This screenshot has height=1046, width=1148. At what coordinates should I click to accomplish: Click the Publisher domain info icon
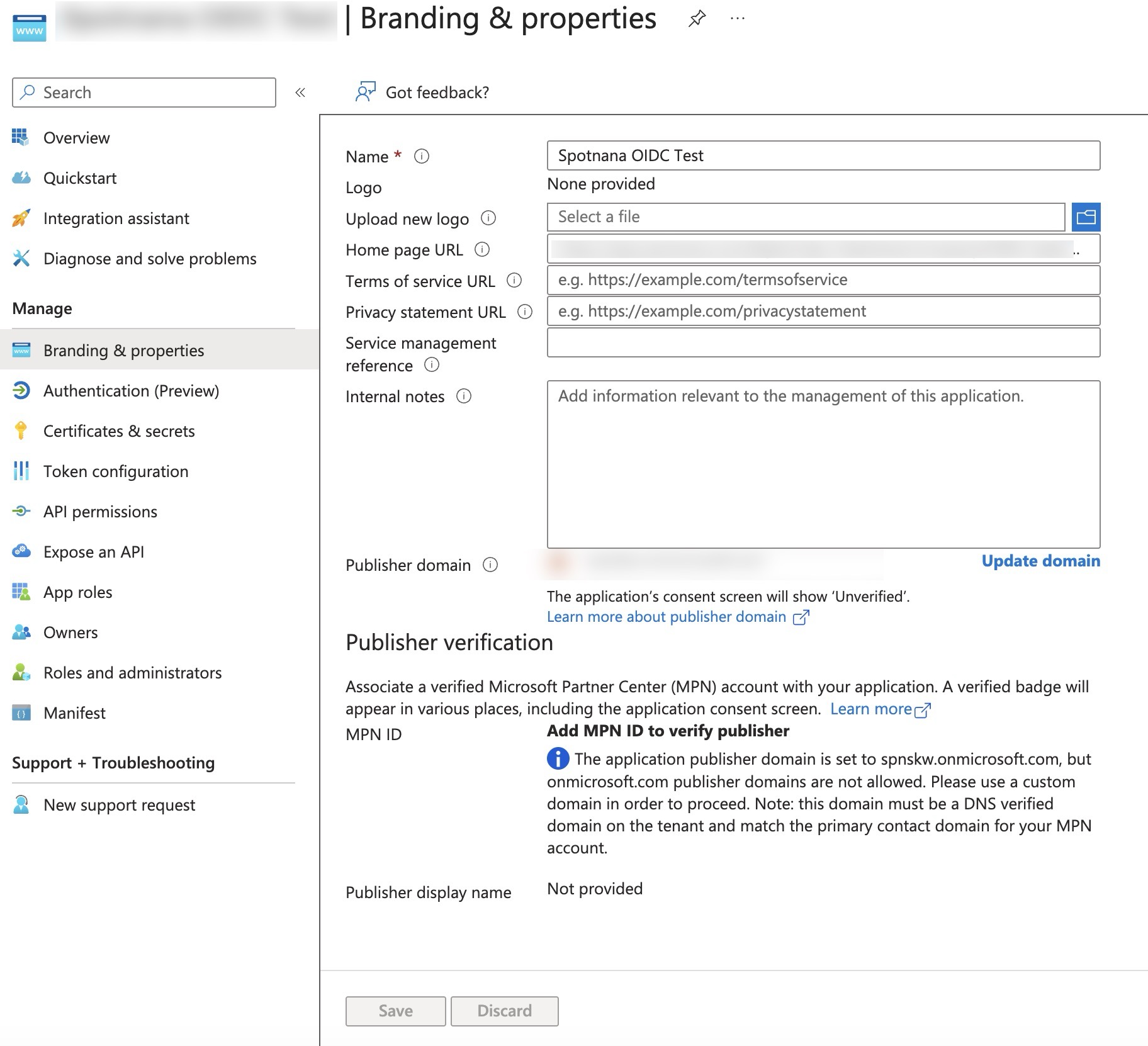pos(490,565)
